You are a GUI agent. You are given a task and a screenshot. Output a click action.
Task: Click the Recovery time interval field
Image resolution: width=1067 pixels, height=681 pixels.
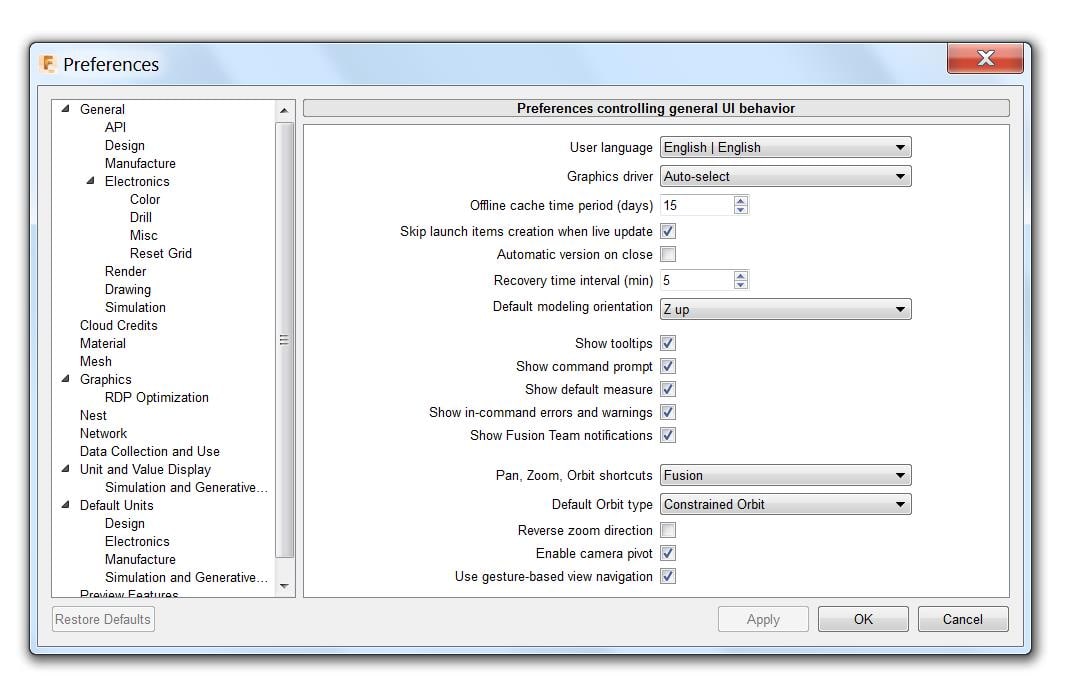pos(697,280)
